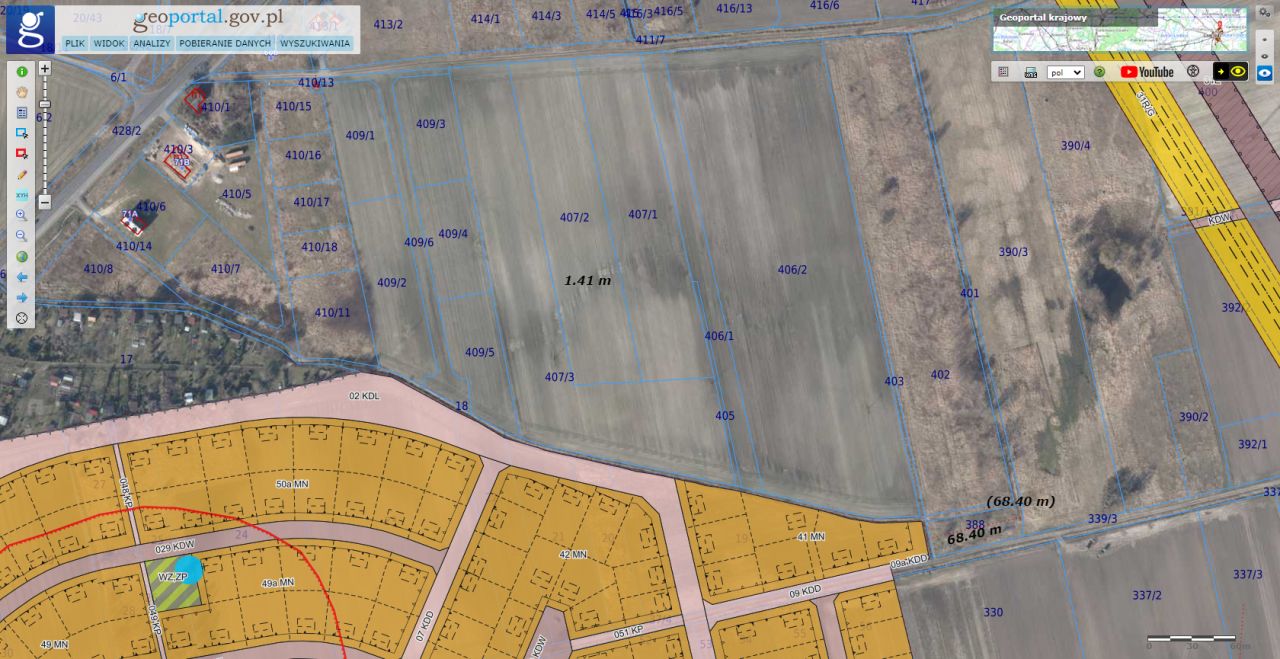Click the blue 'g' geoportal logo
Screen dimensions: 1280x659
[30, 29]
